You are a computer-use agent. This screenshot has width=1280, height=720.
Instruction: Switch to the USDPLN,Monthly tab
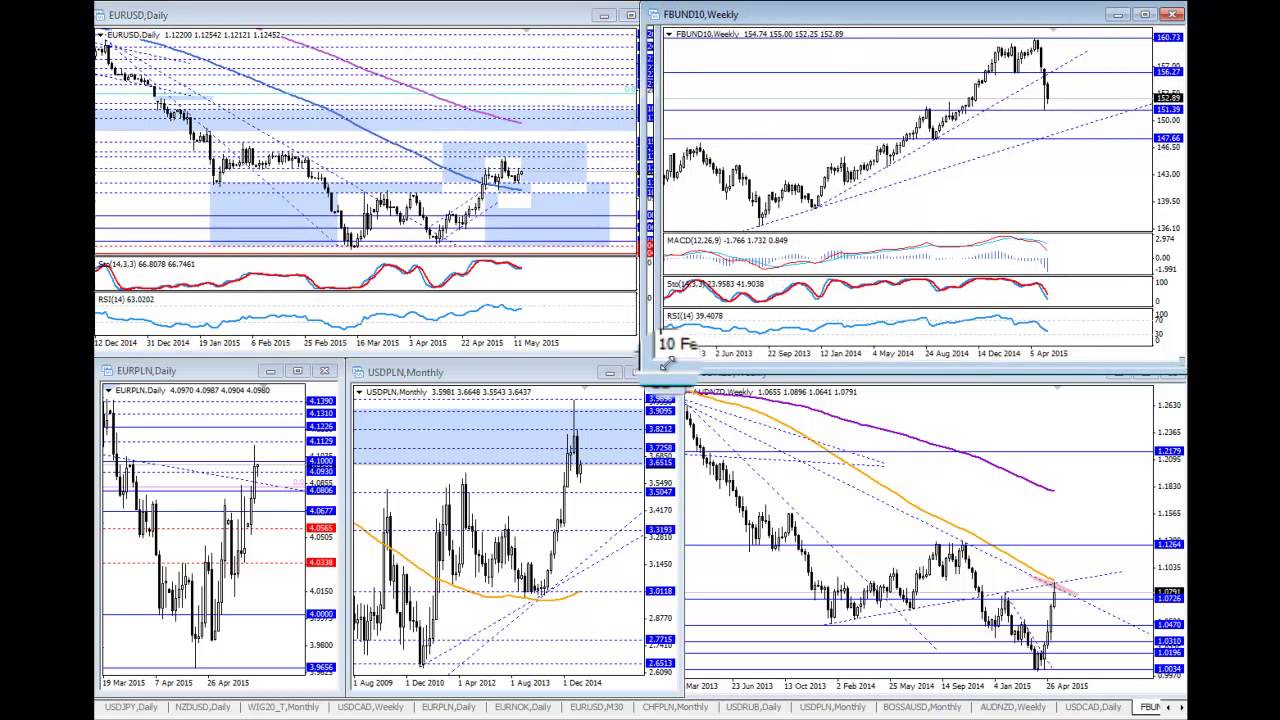click(x=833, y=707)
